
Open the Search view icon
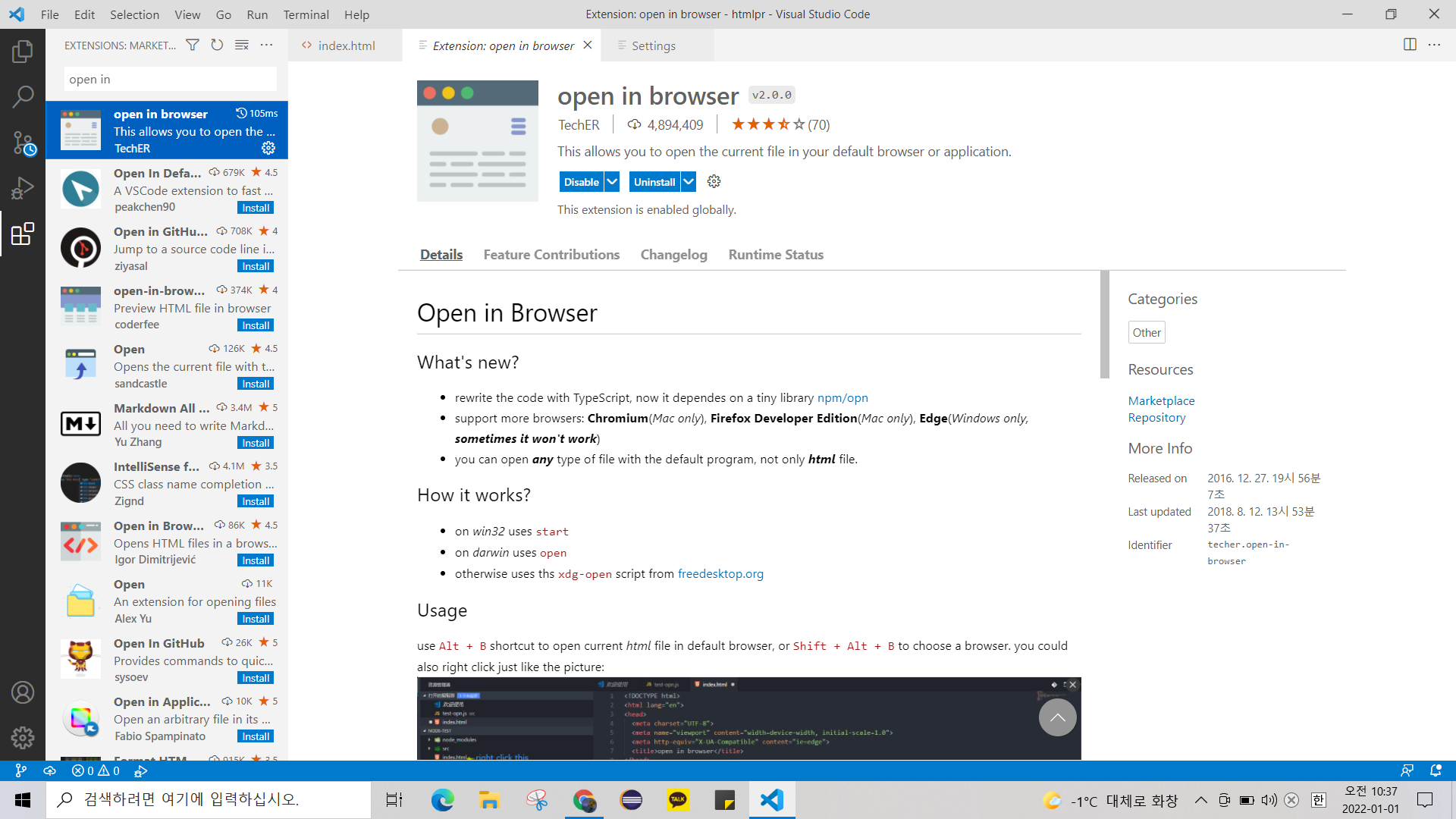coord(23,96)
